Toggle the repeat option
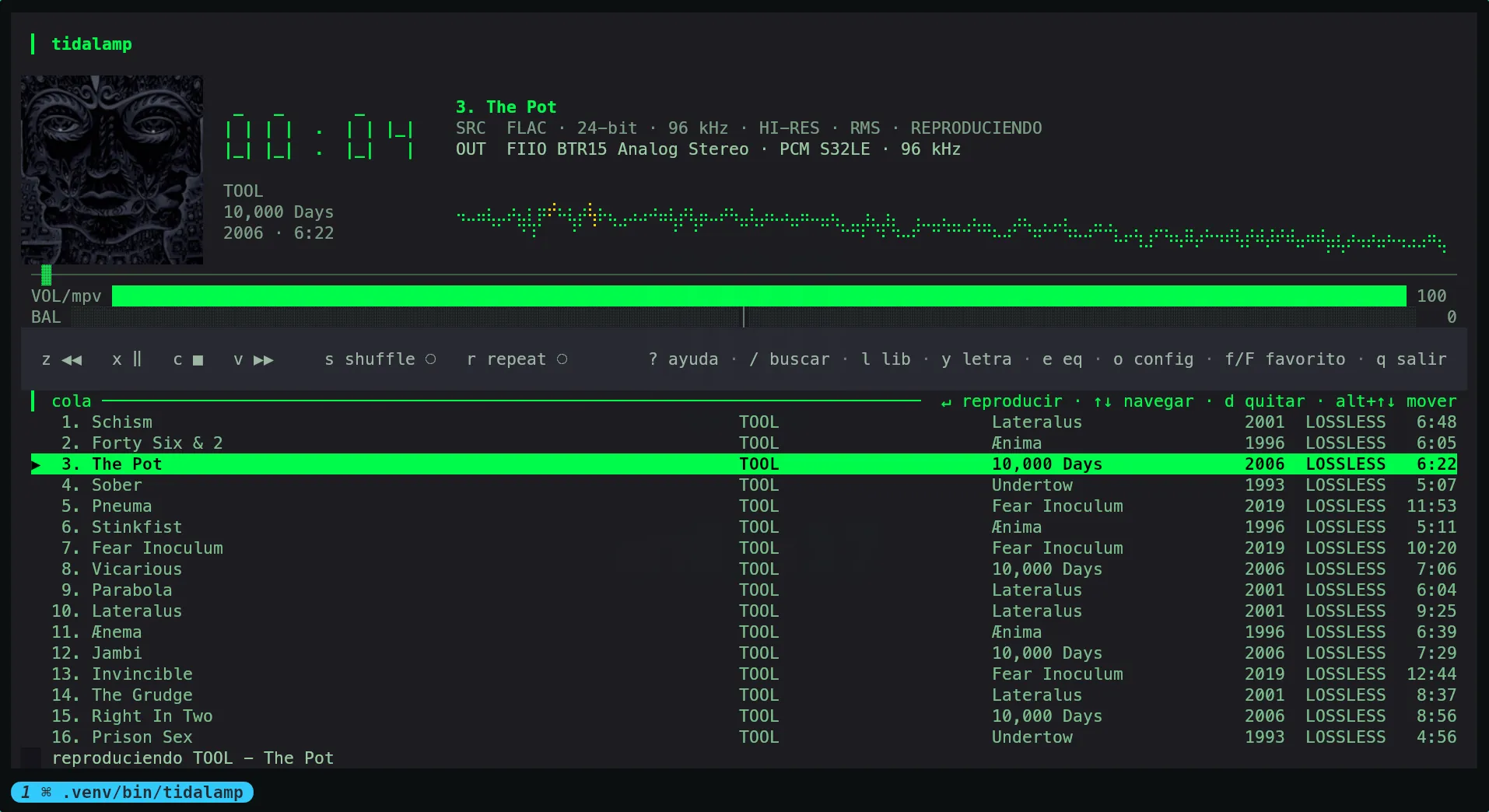This screenshot has width=1489, height=812. coord(517,359)
